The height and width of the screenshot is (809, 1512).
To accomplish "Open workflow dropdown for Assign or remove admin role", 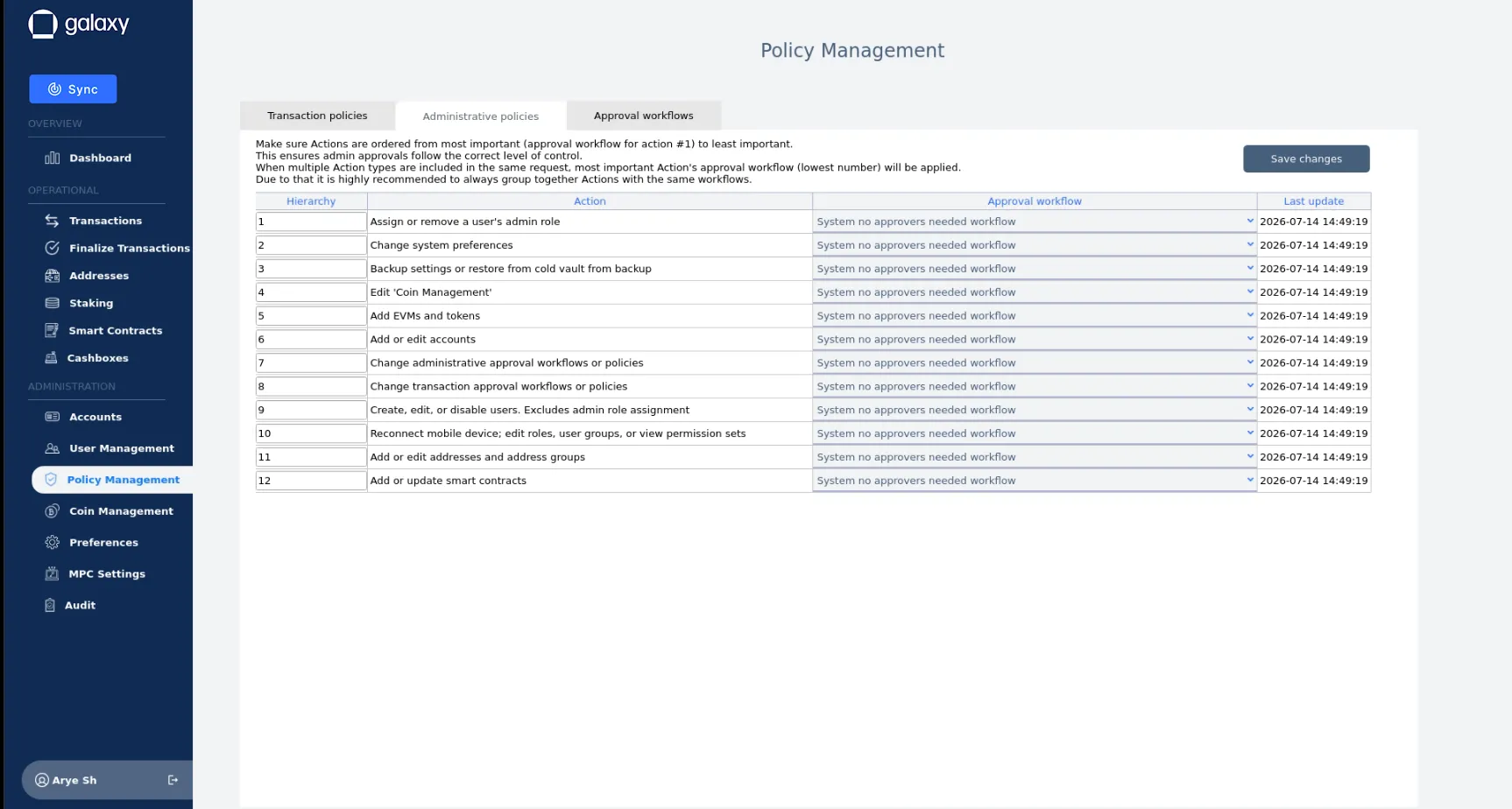I will pyautogui.click(x=1035, y=222).
